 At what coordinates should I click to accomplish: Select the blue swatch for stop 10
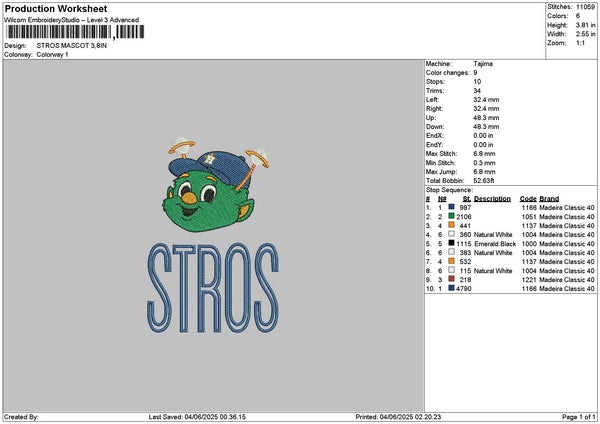click(x=453, y=288)
